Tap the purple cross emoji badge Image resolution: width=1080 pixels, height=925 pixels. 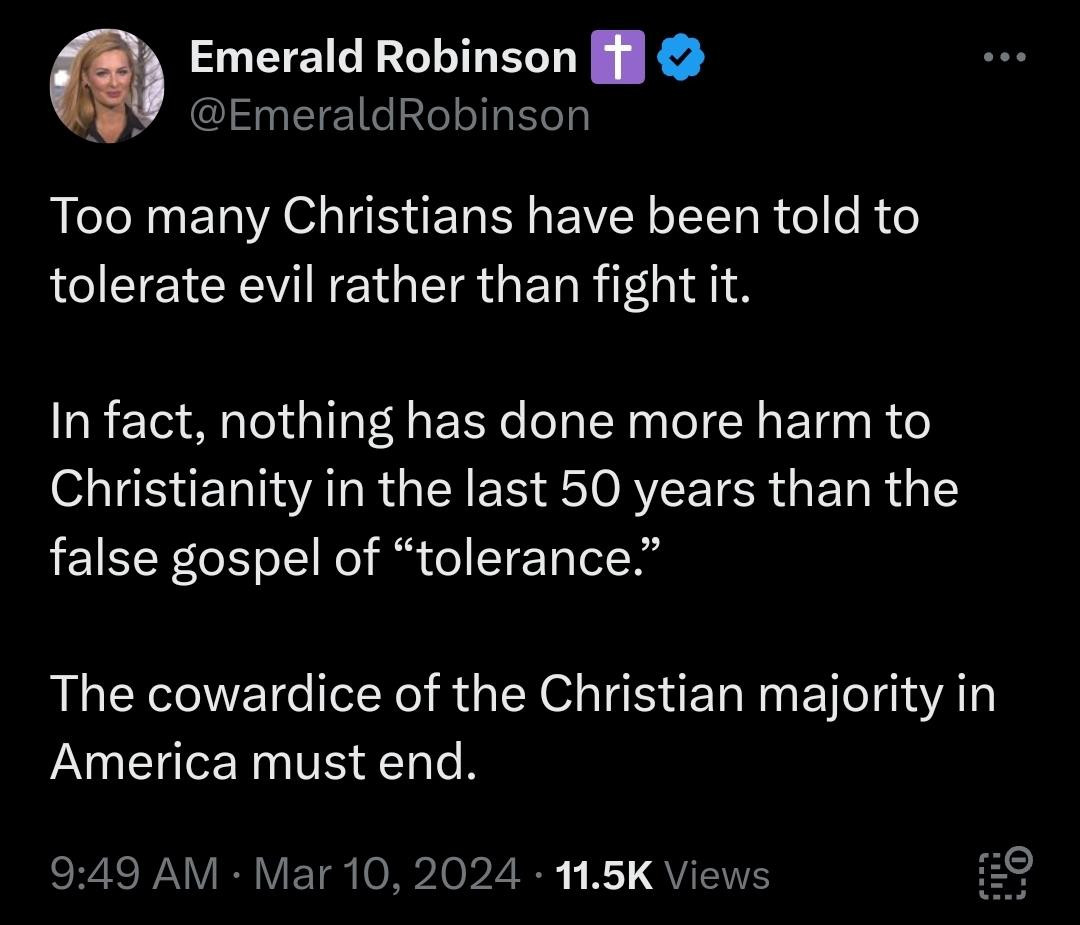coord(615,58)
